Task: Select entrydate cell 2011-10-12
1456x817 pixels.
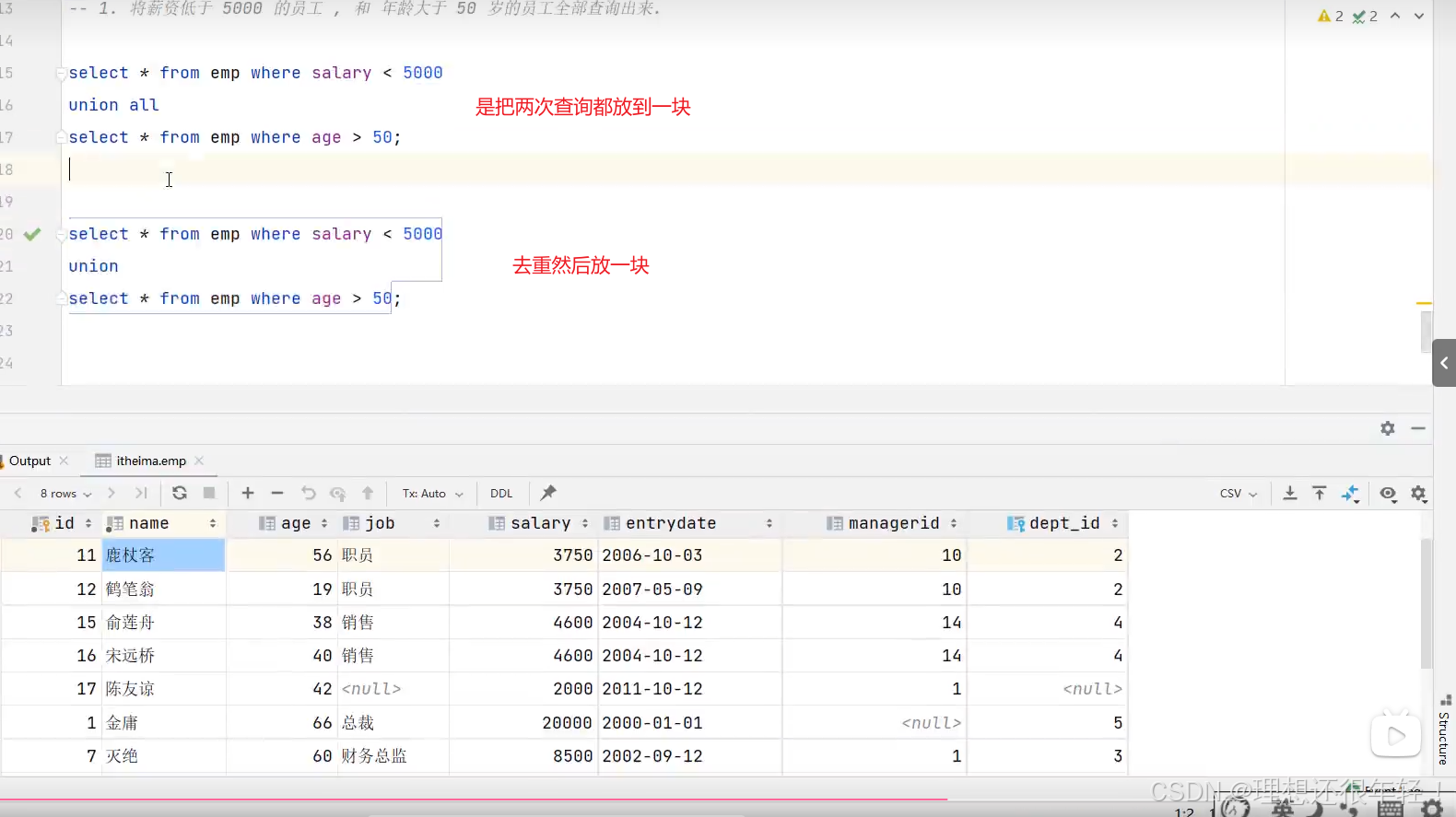Action: point(690,689)
